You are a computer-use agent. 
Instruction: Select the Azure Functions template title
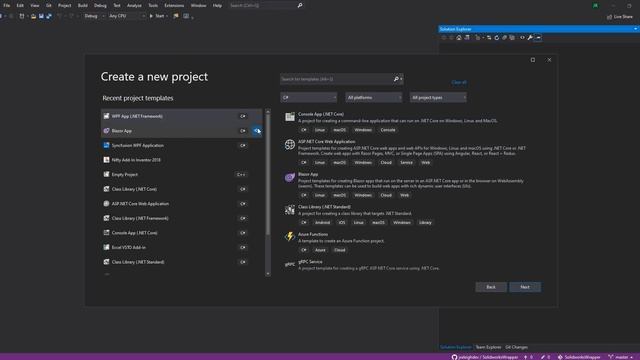coord(313,234)
